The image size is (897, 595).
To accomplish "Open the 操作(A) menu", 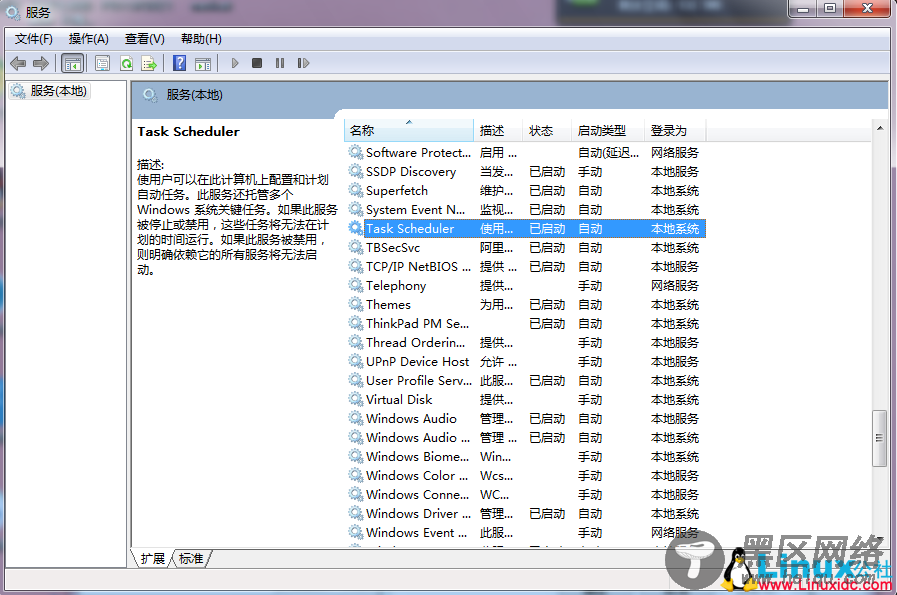I will [x=89, y=39].
